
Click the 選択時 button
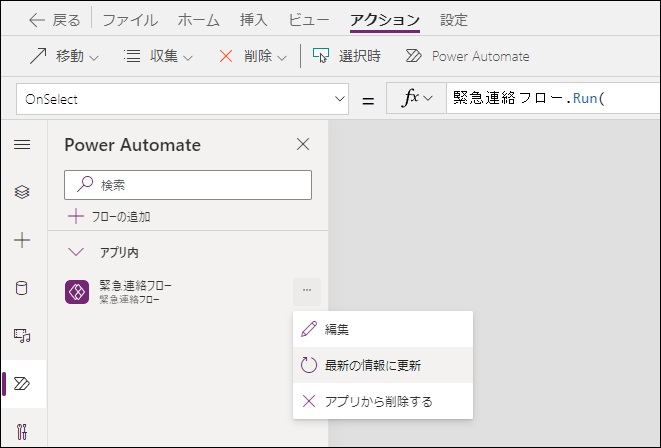pyautogui.click(x=347, y=56)
